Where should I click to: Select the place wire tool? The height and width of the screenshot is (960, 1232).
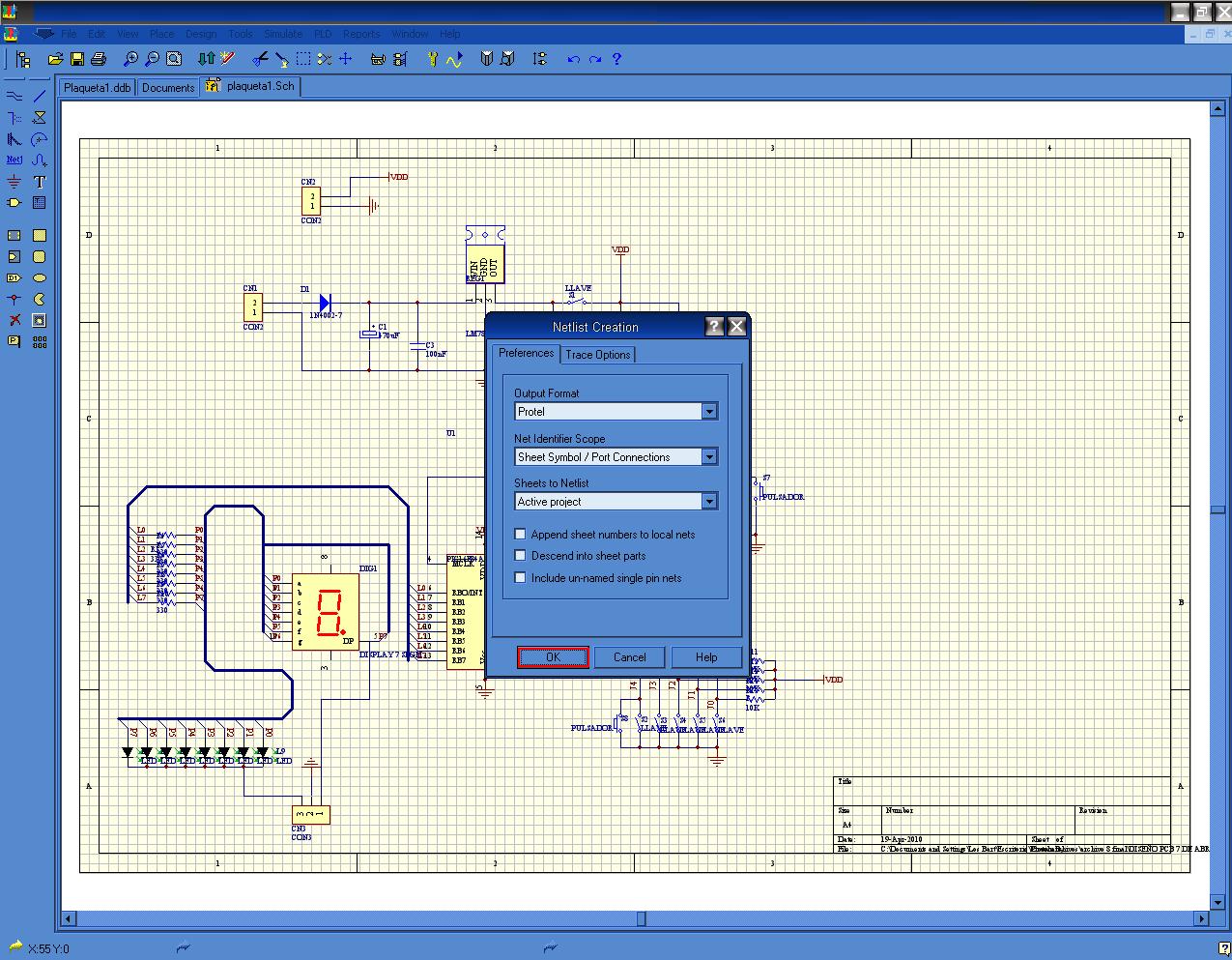[x=14, y=97]
